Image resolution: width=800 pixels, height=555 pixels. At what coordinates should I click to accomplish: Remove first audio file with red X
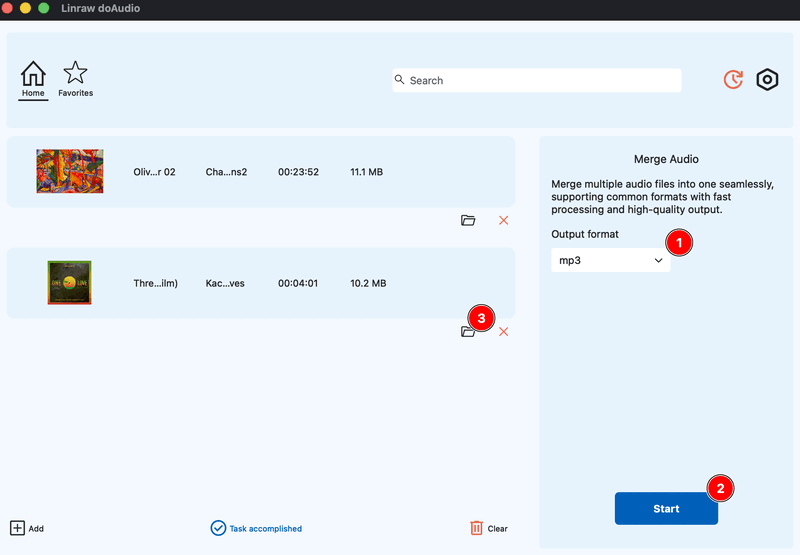pyautogui.click(x=503, y=220)
